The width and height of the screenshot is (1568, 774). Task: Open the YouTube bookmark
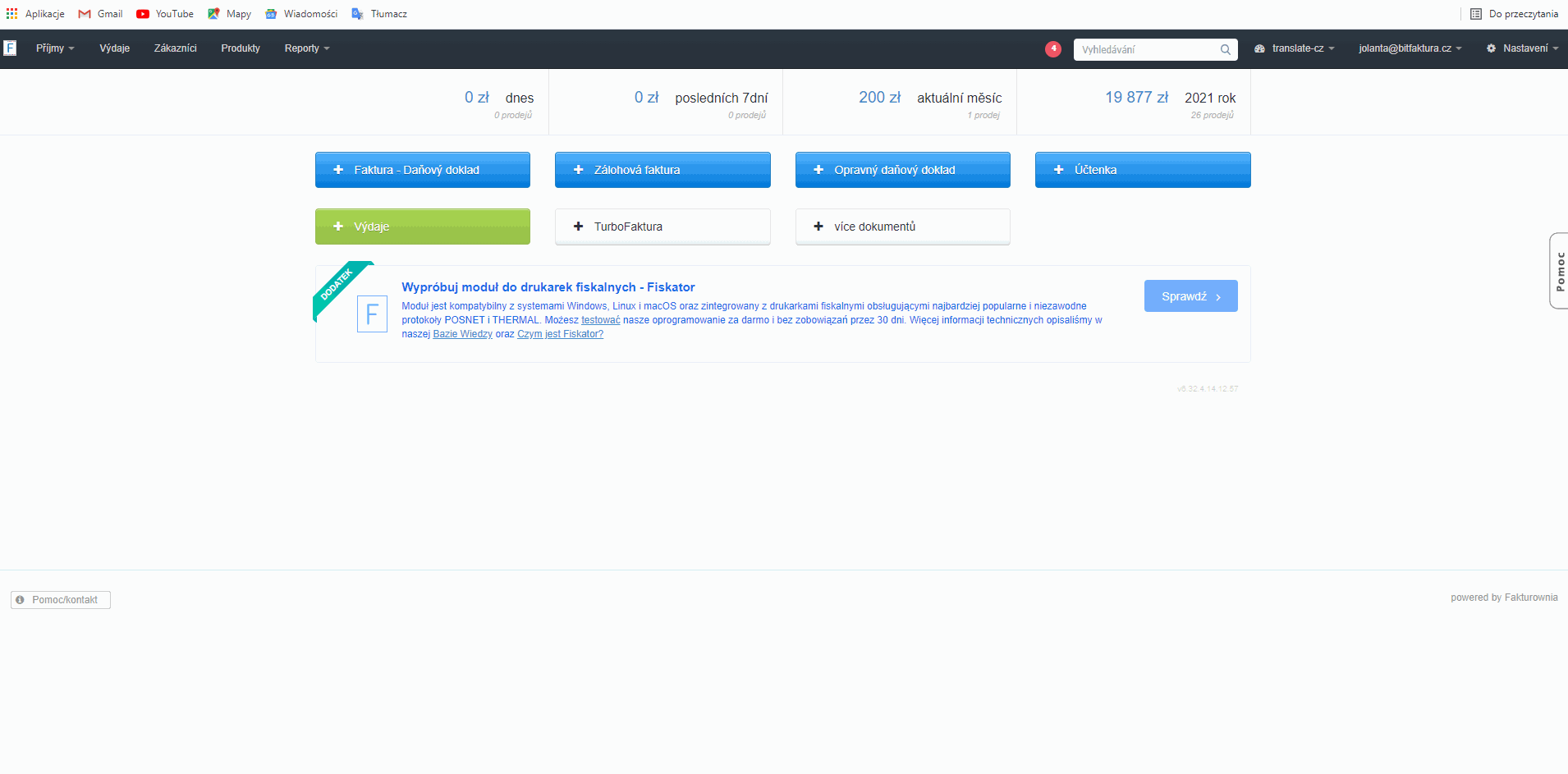click(165, 14)
